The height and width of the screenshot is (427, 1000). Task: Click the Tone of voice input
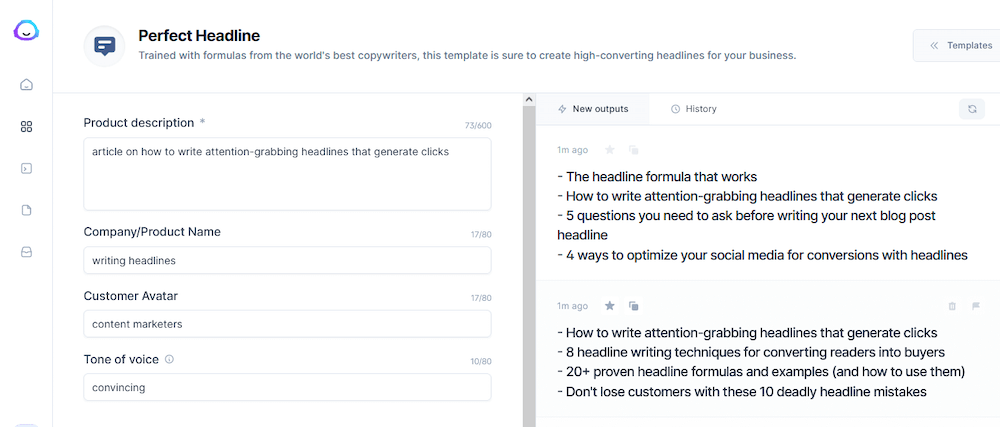tap(287, 387)
